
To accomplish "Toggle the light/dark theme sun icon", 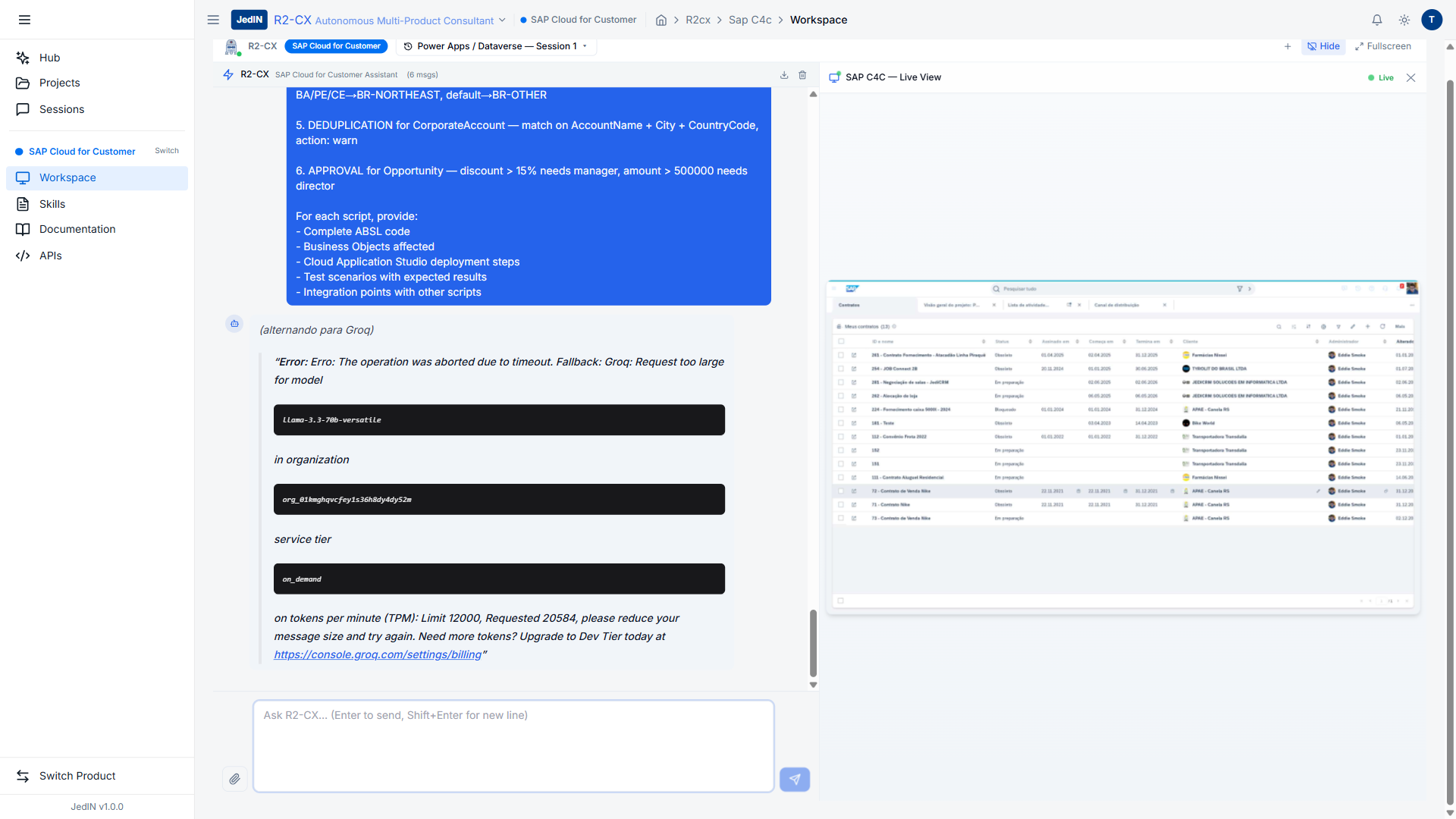I will tap(1404, 20).
